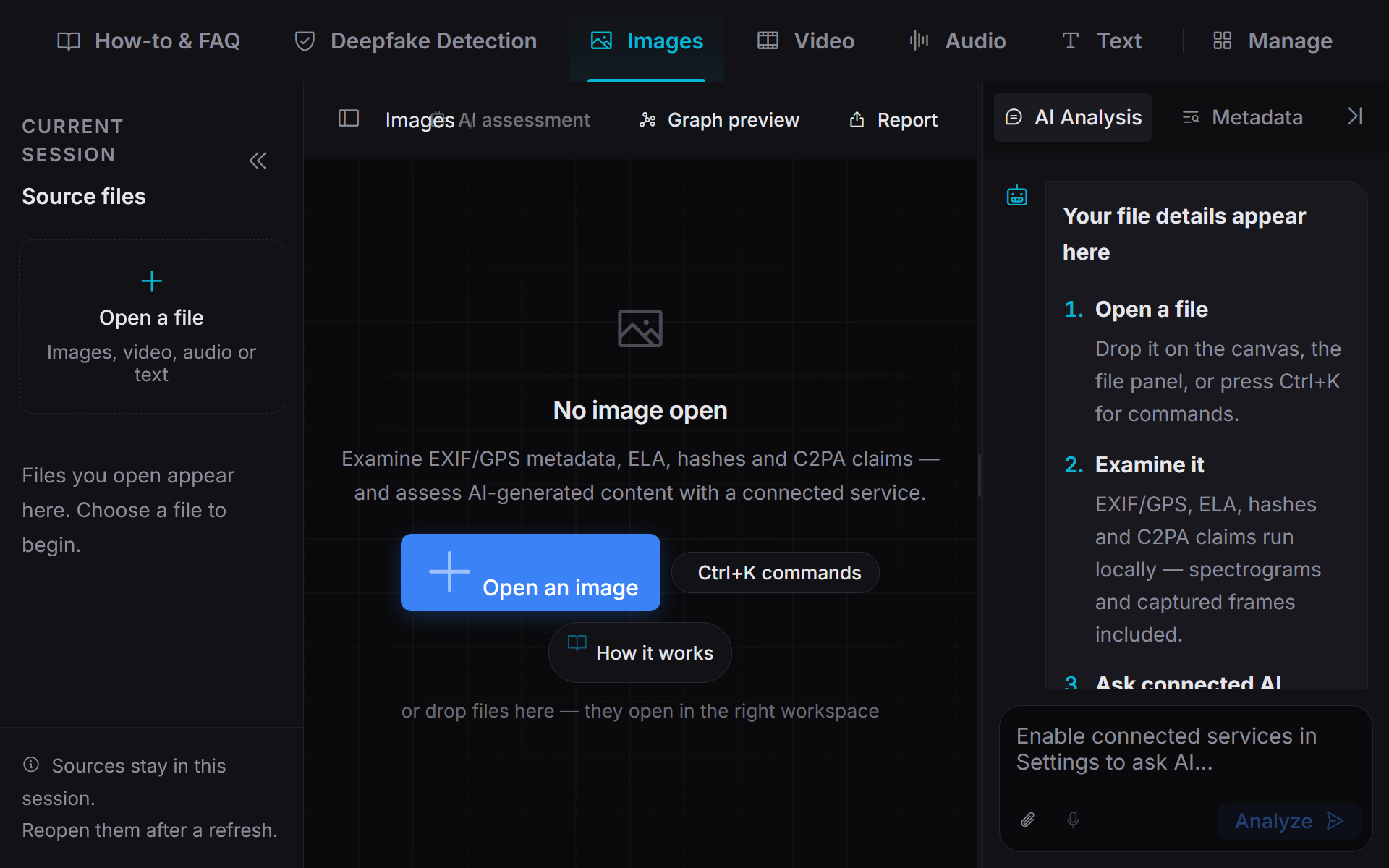The width and height of the screenshot is (1389, 868).
Task: Click the Open an image button
Action: click(530, 572)
